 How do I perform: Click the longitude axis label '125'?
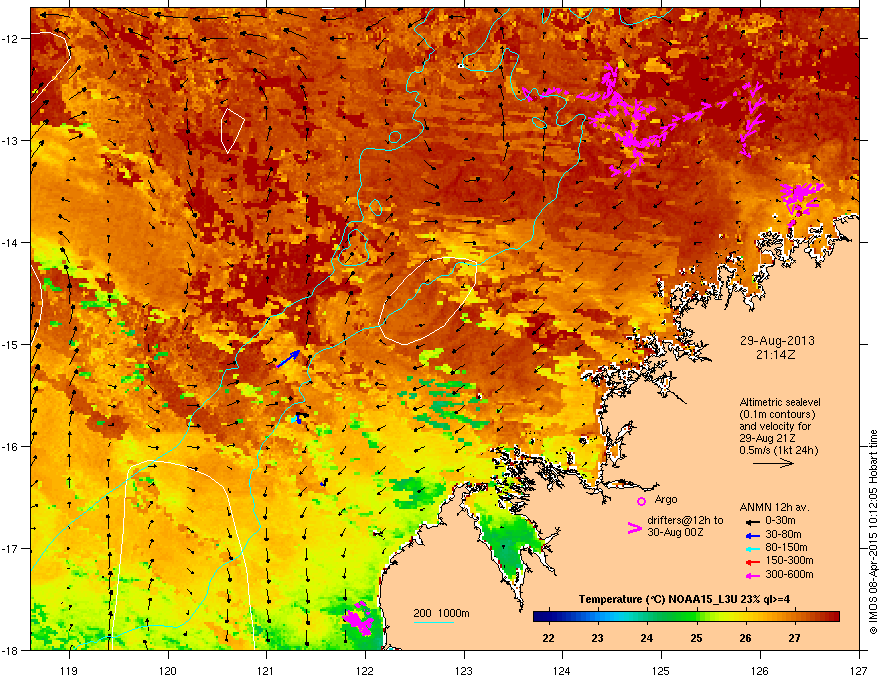661,671
